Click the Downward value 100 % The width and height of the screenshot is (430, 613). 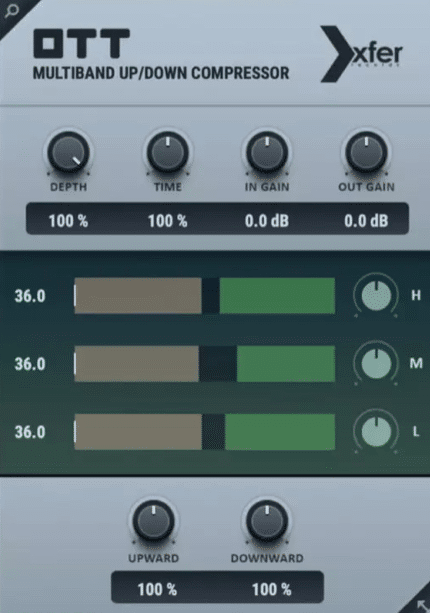(x=272, y=589)
